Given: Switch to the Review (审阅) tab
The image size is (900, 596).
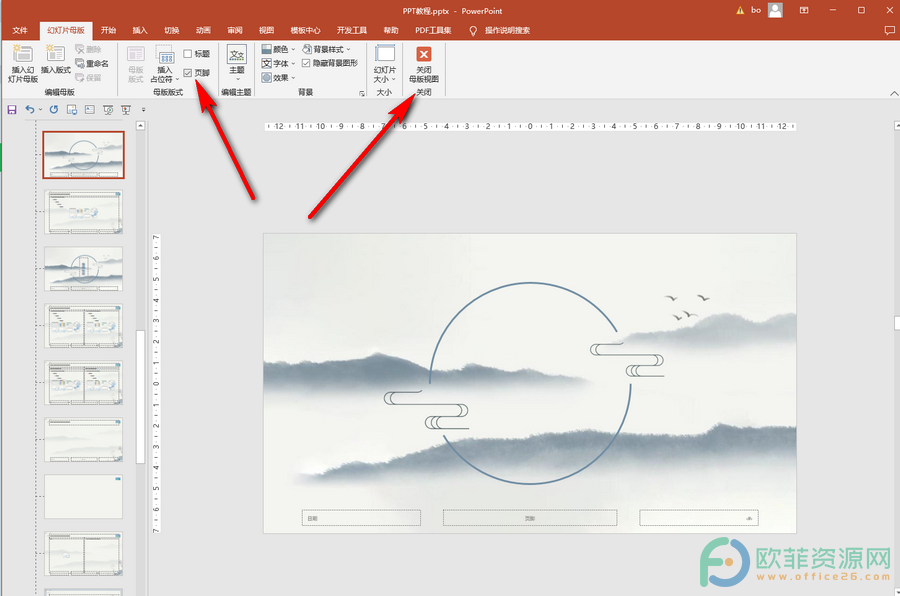Looking at the screenshot, I should point(235,30).
